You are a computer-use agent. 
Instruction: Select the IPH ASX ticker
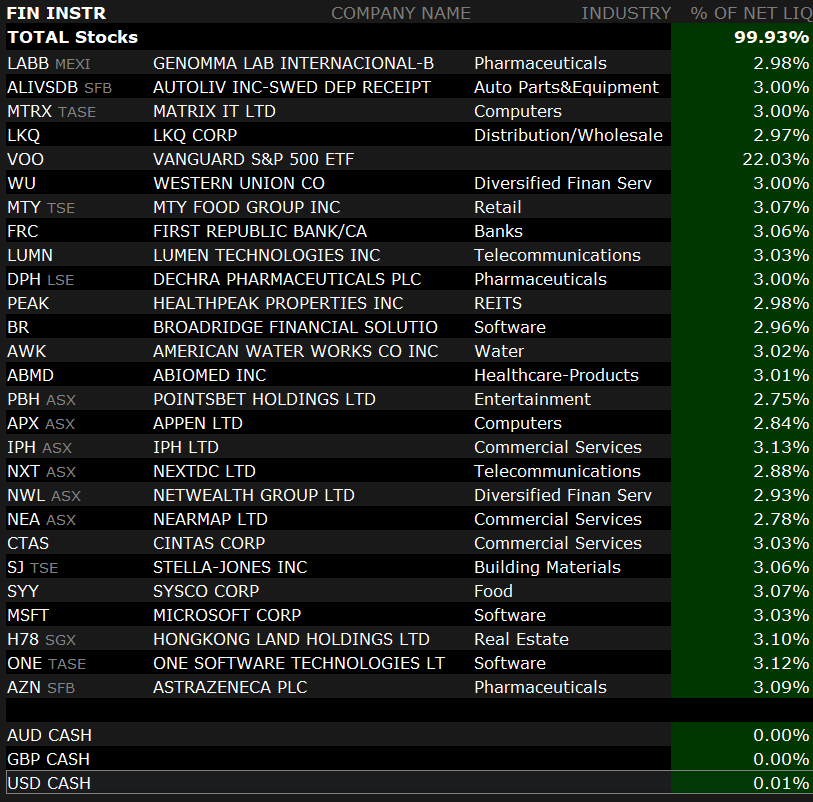tap(39, 447)
